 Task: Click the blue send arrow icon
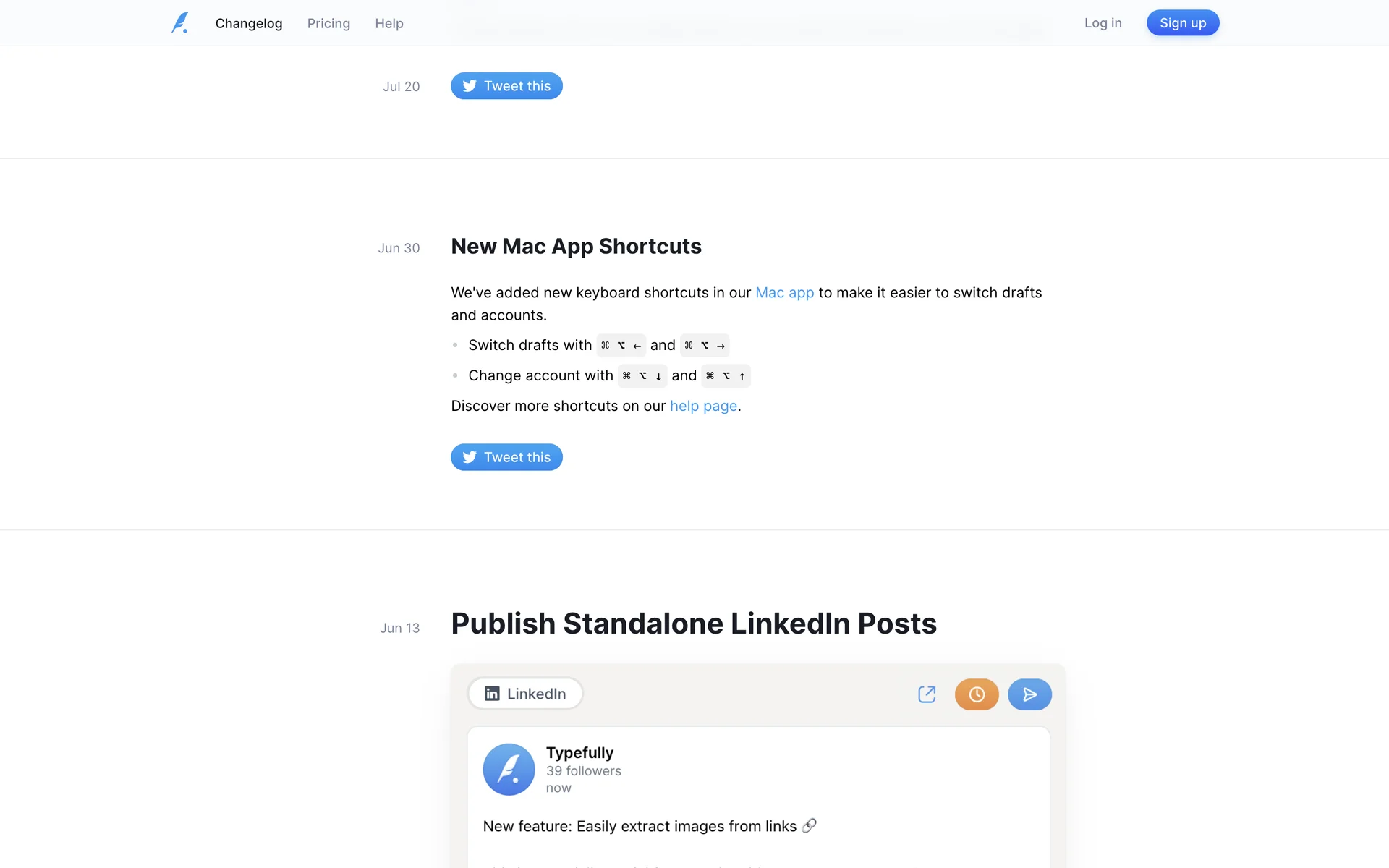[1029, 694]
